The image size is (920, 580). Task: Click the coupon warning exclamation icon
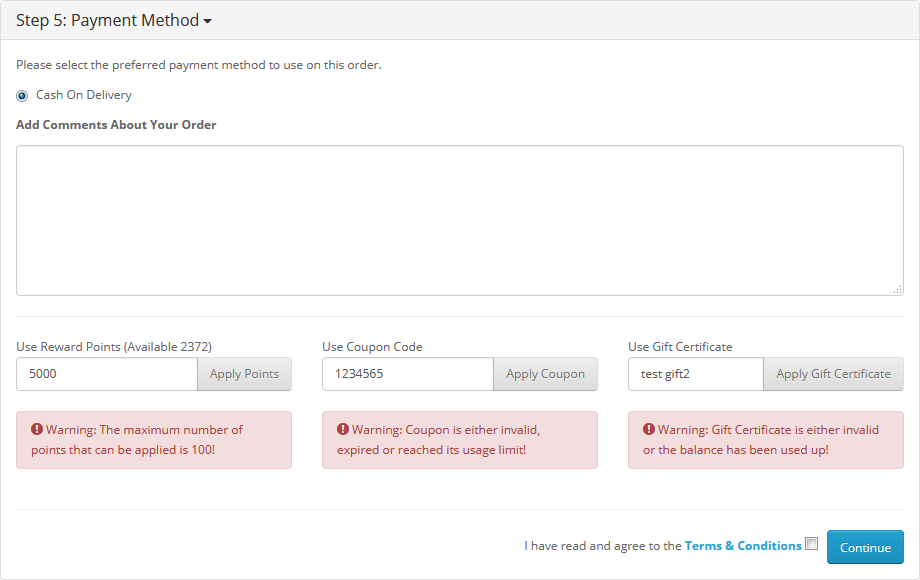tap(343, 429)
